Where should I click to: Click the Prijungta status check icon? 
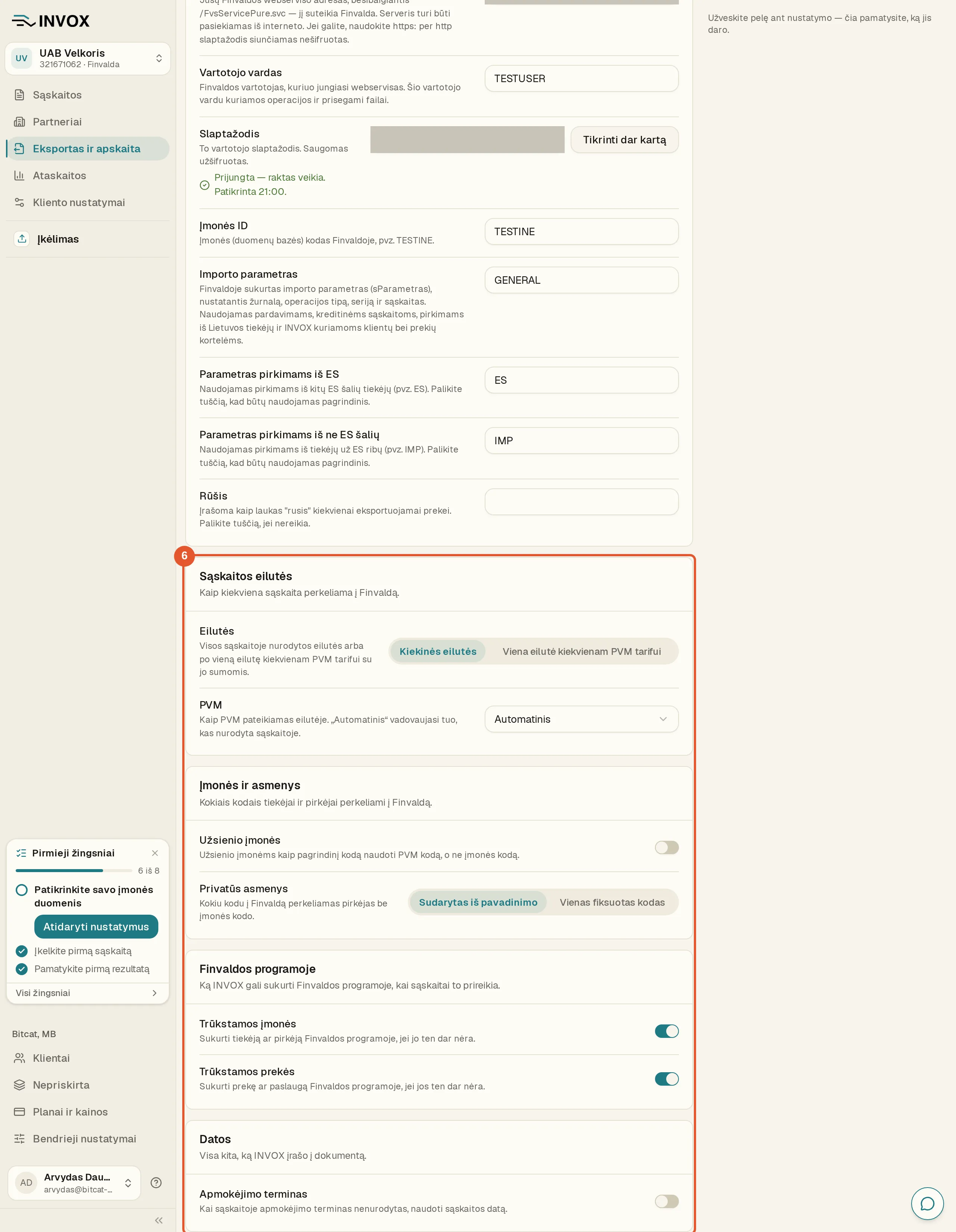[205, 185]
